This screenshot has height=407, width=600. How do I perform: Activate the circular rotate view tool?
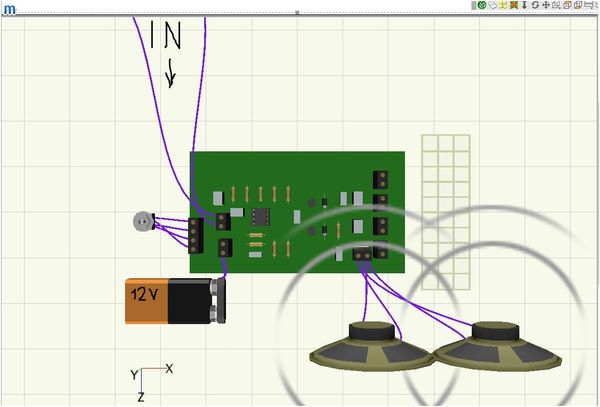click(x=535, y=5)
